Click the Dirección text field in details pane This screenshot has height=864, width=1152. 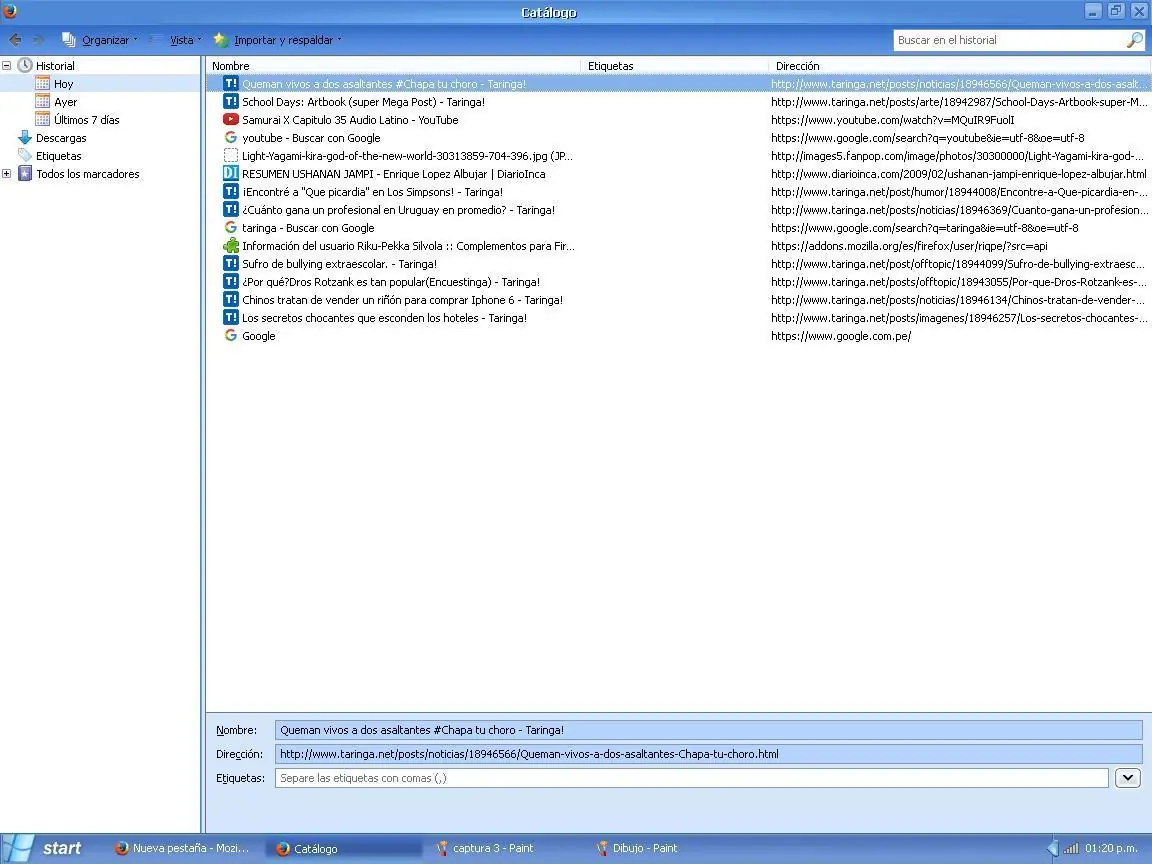point(708,754)
